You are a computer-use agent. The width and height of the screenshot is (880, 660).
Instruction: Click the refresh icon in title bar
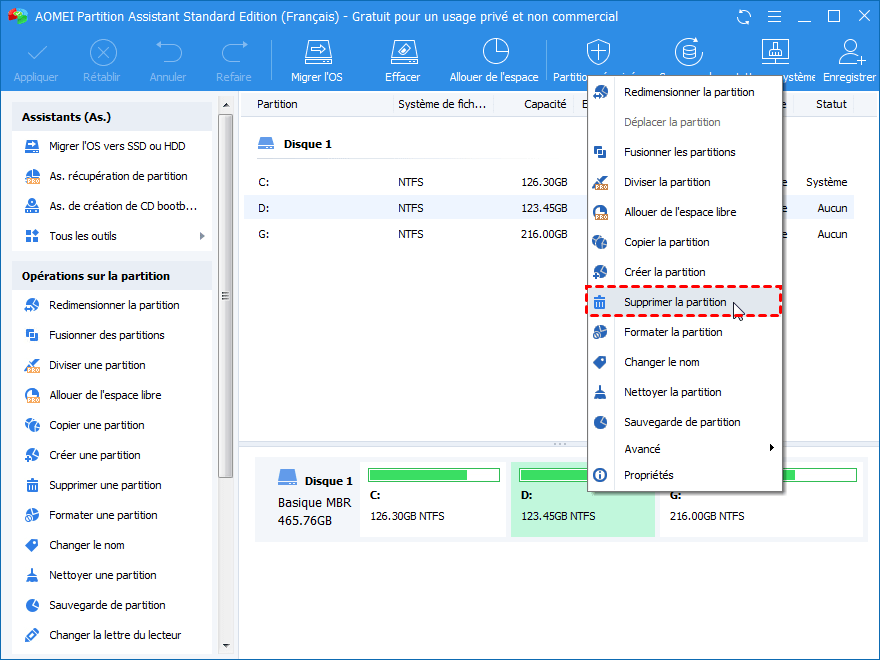[743, 17]
